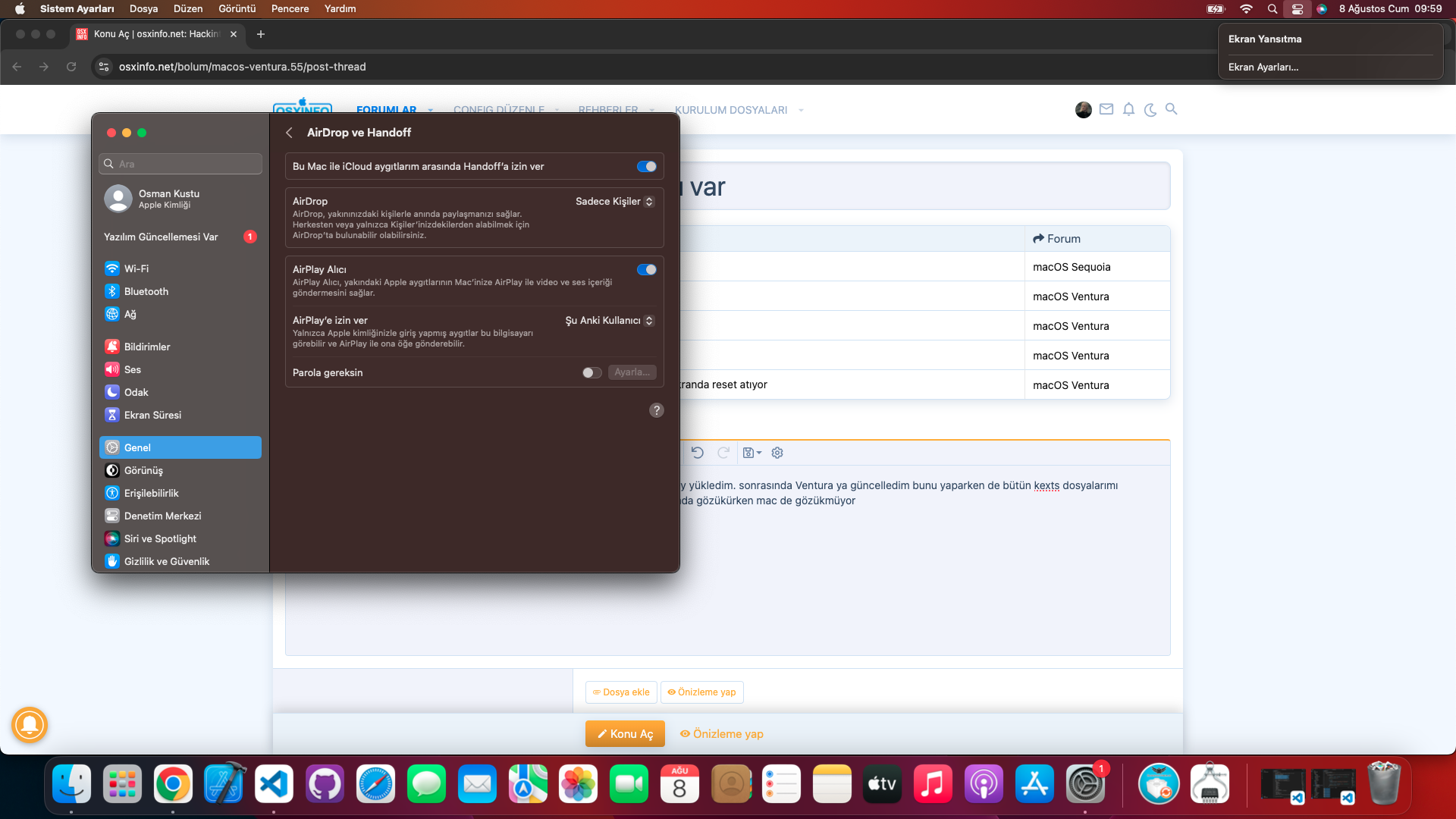Click the help question mark button
Viewport: 1456px width, 819px height.
(x=657, y=410)
